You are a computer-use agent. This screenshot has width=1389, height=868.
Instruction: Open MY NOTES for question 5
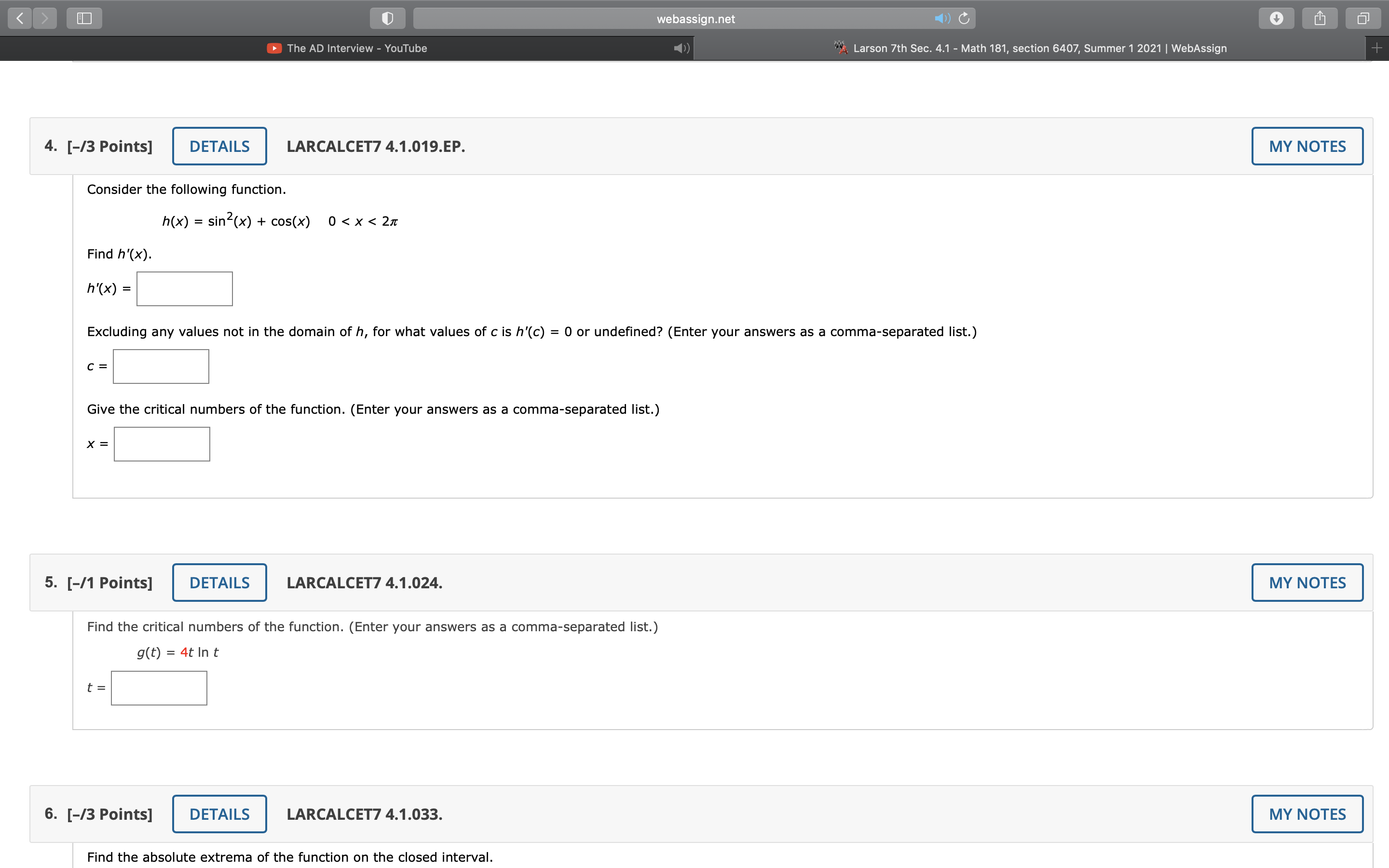(x=1307, y=583)
